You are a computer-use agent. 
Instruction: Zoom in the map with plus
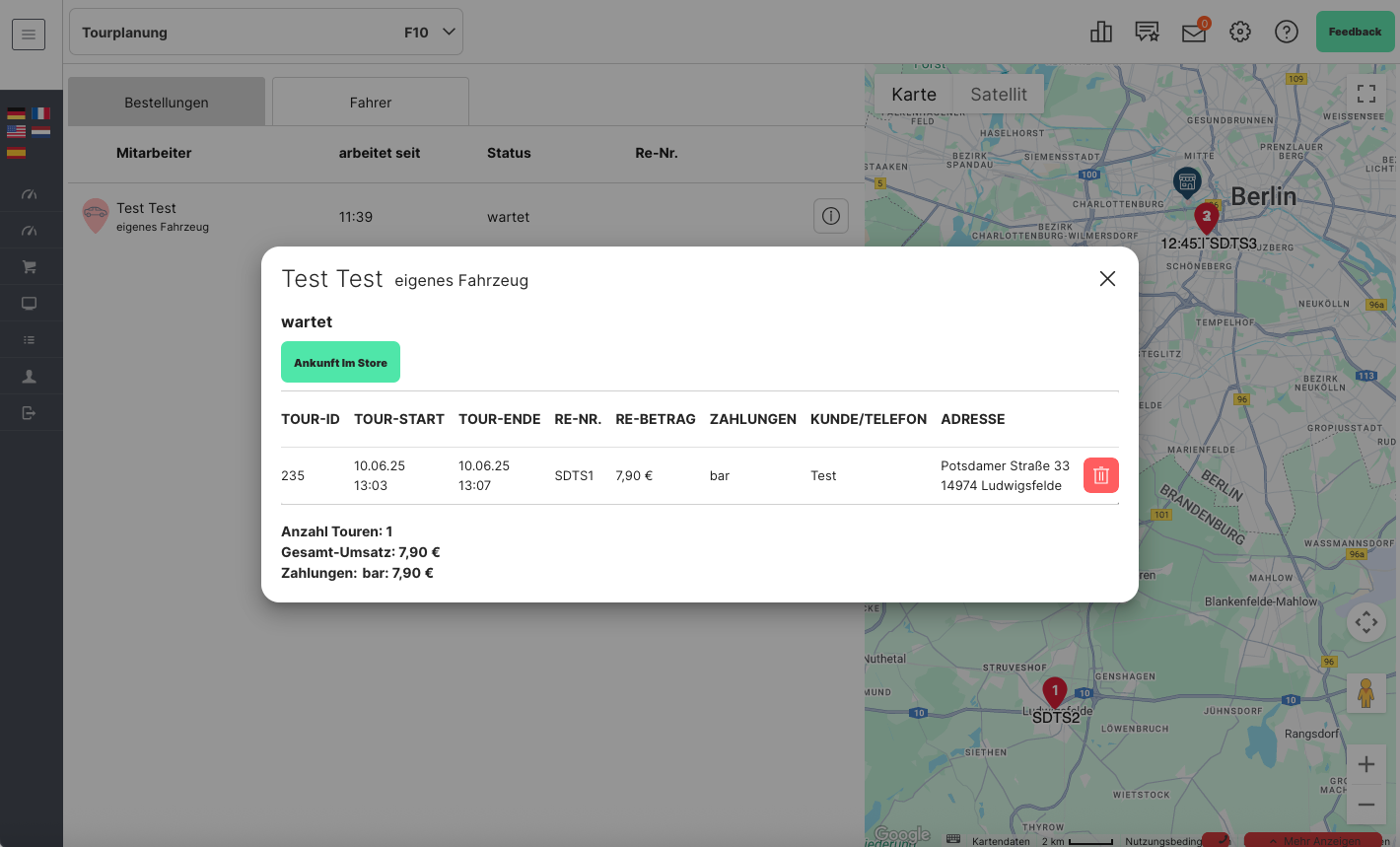pos(1365,764)
